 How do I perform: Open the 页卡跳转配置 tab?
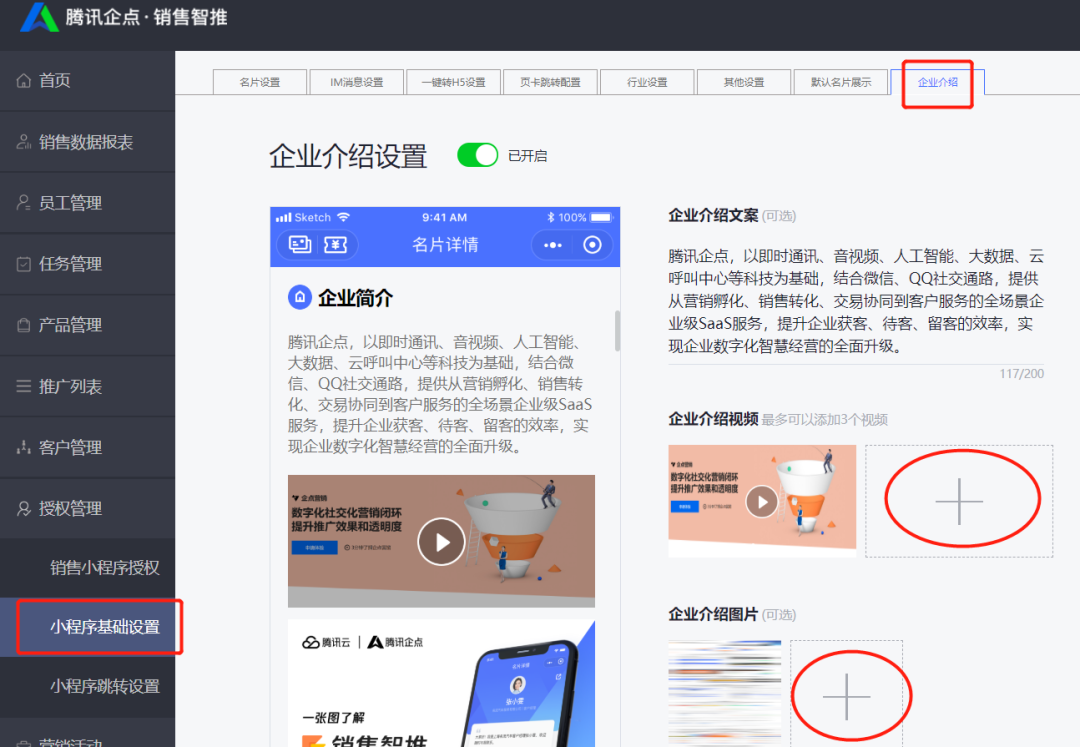click(x=550, y=82)
